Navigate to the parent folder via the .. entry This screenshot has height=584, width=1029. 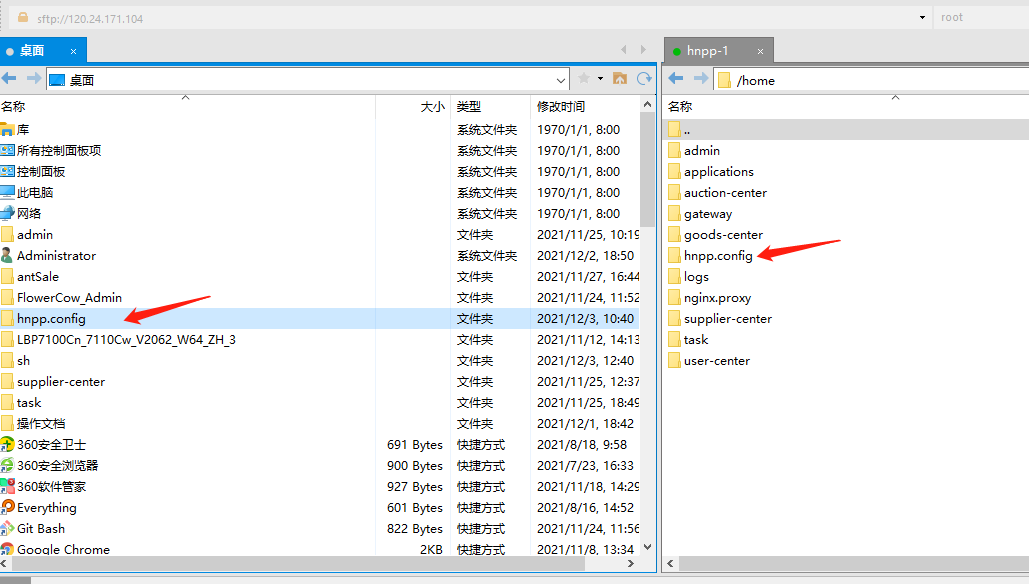point(686,128)
